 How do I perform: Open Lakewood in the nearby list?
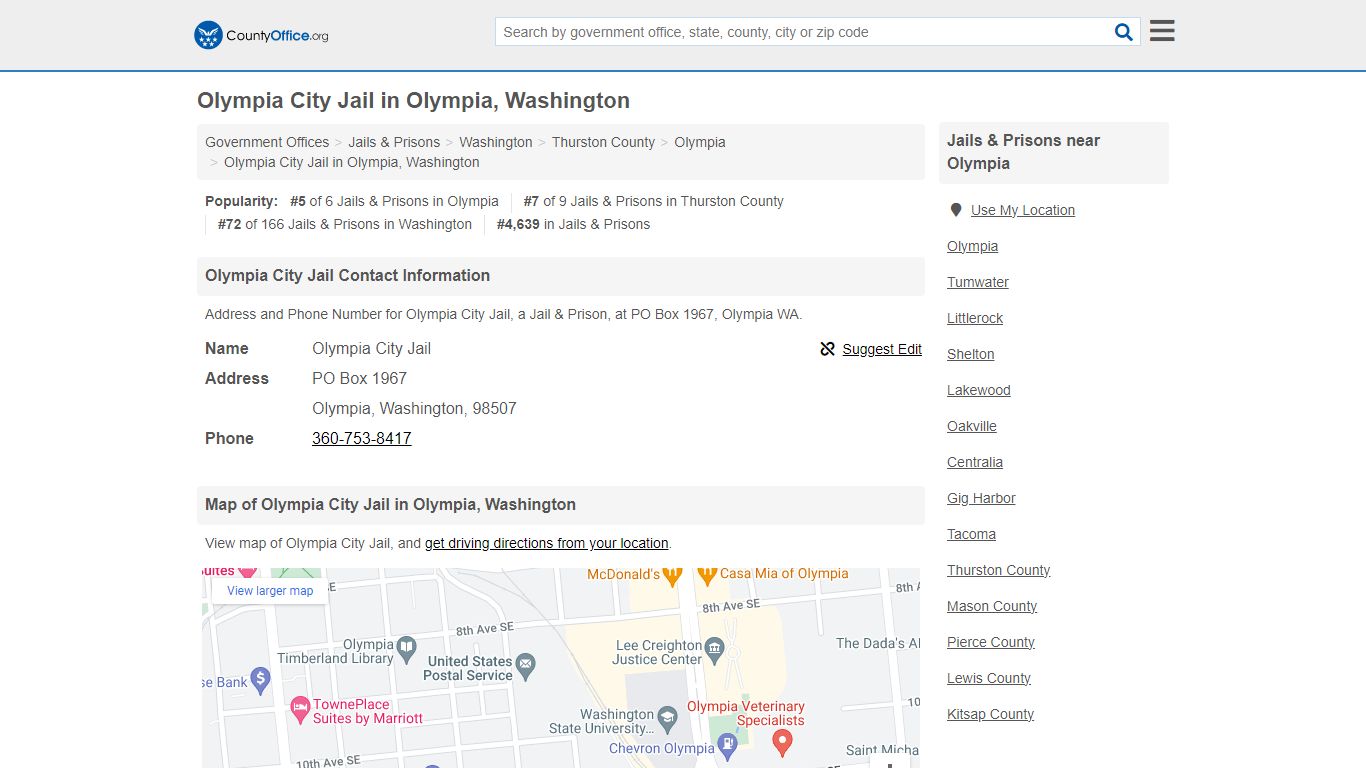tap(979, 390)
